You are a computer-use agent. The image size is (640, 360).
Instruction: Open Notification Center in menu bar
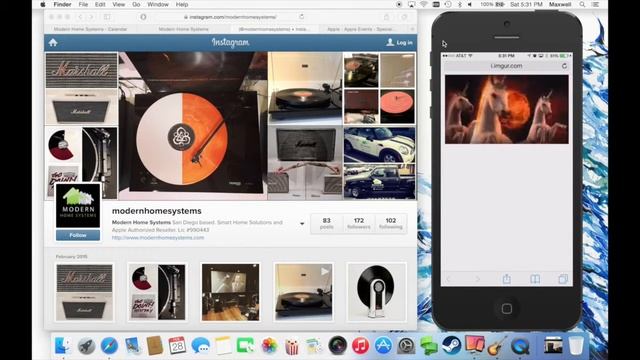(x=596, y=4)
